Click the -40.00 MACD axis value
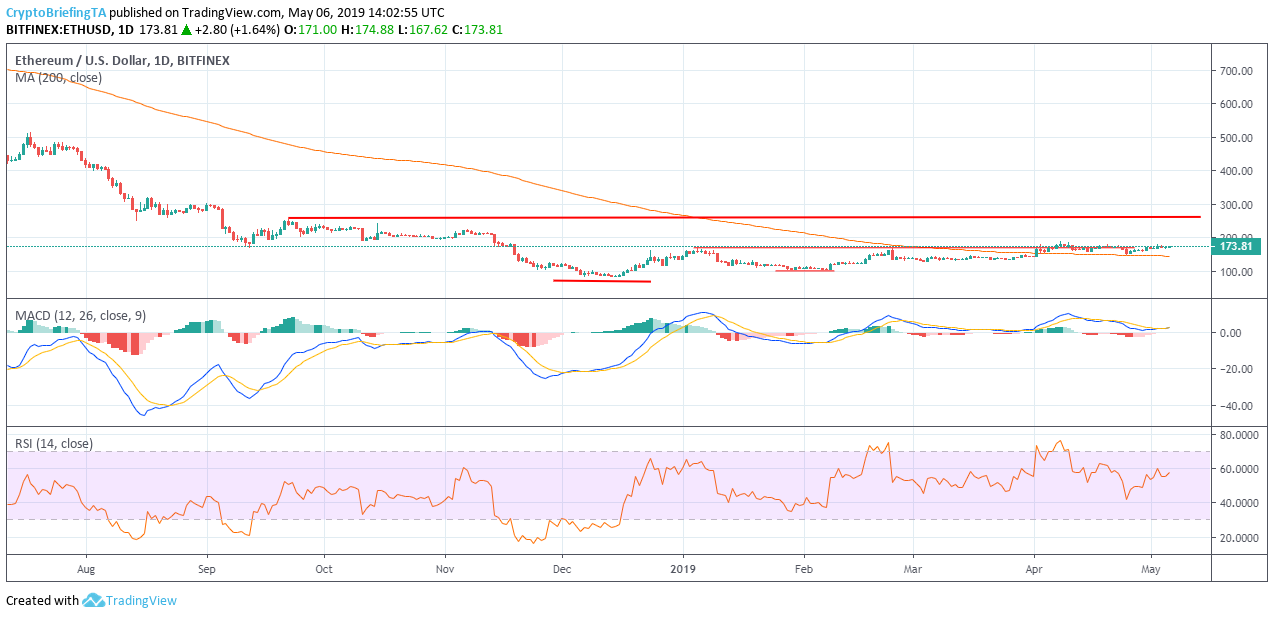1274x618 pixels. [x=1236, y=406]
